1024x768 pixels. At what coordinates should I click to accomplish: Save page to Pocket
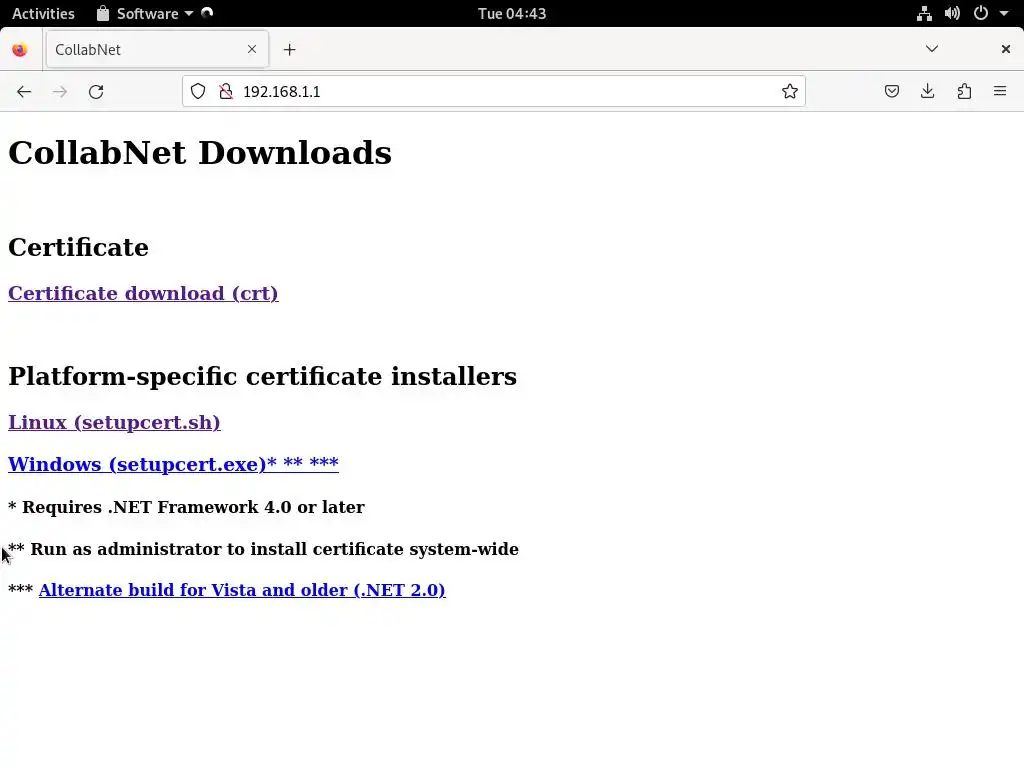[x=892, y=91]
